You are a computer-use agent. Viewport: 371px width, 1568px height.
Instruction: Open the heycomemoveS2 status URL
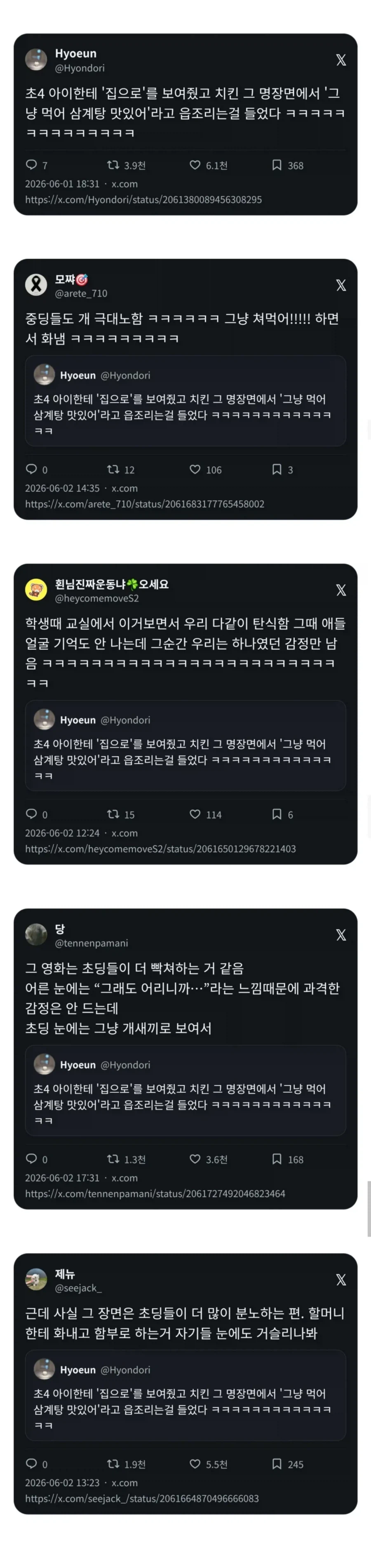point(160,848)
